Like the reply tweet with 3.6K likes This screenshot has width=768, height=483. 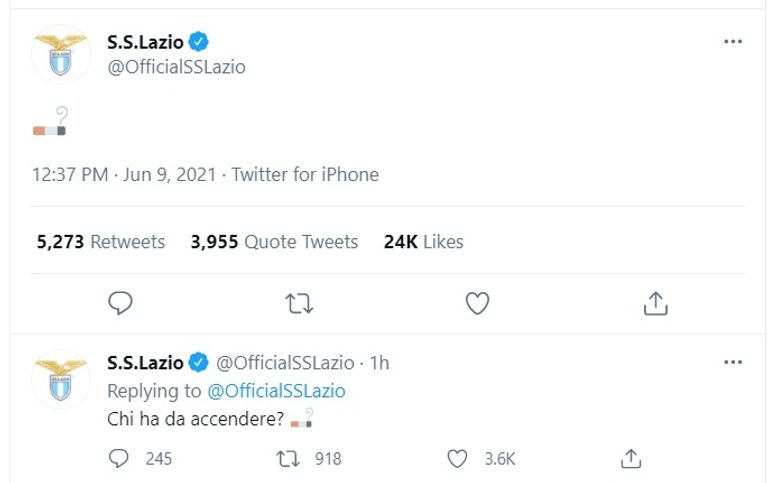pos(457,458)
